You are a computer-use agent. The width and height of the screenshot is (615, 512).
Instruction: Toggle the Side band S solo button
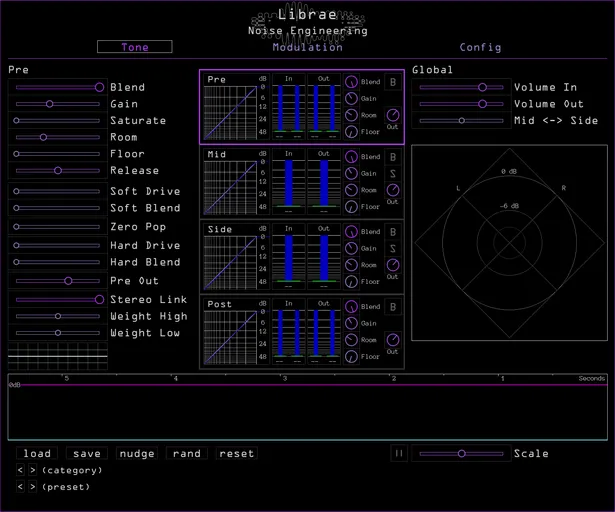click(393, 248)
